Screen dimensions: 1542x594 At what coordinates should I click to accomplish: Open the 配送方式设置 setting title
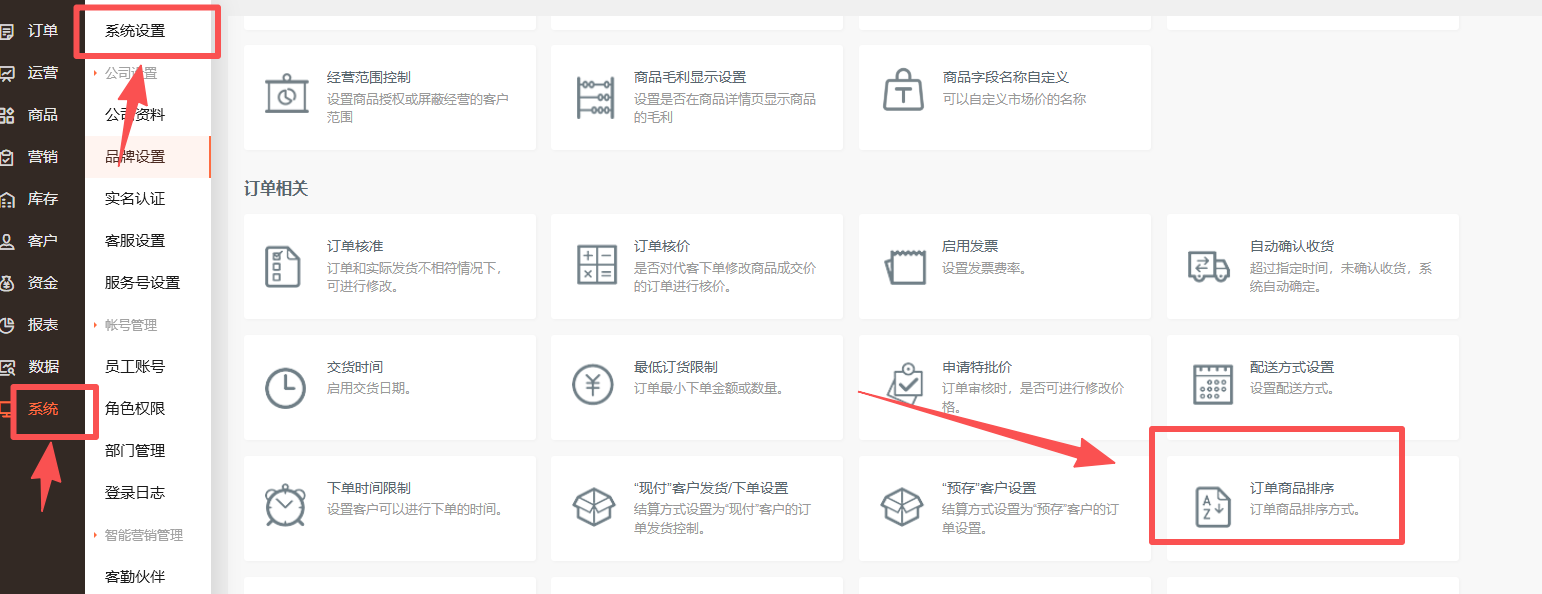point(1292,367)
